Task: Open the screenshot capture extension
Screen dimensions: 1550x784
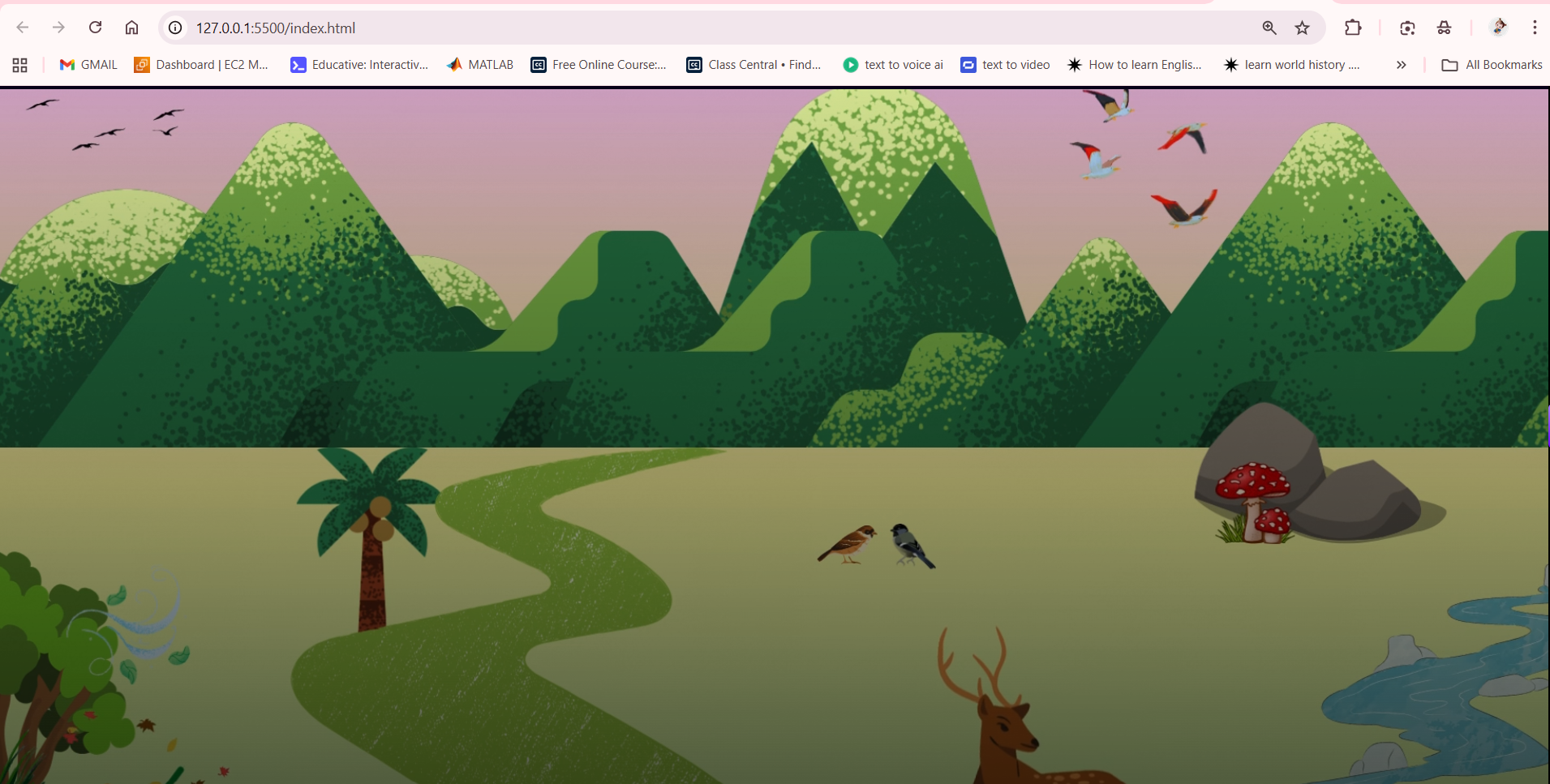Action: point(1407,28)
